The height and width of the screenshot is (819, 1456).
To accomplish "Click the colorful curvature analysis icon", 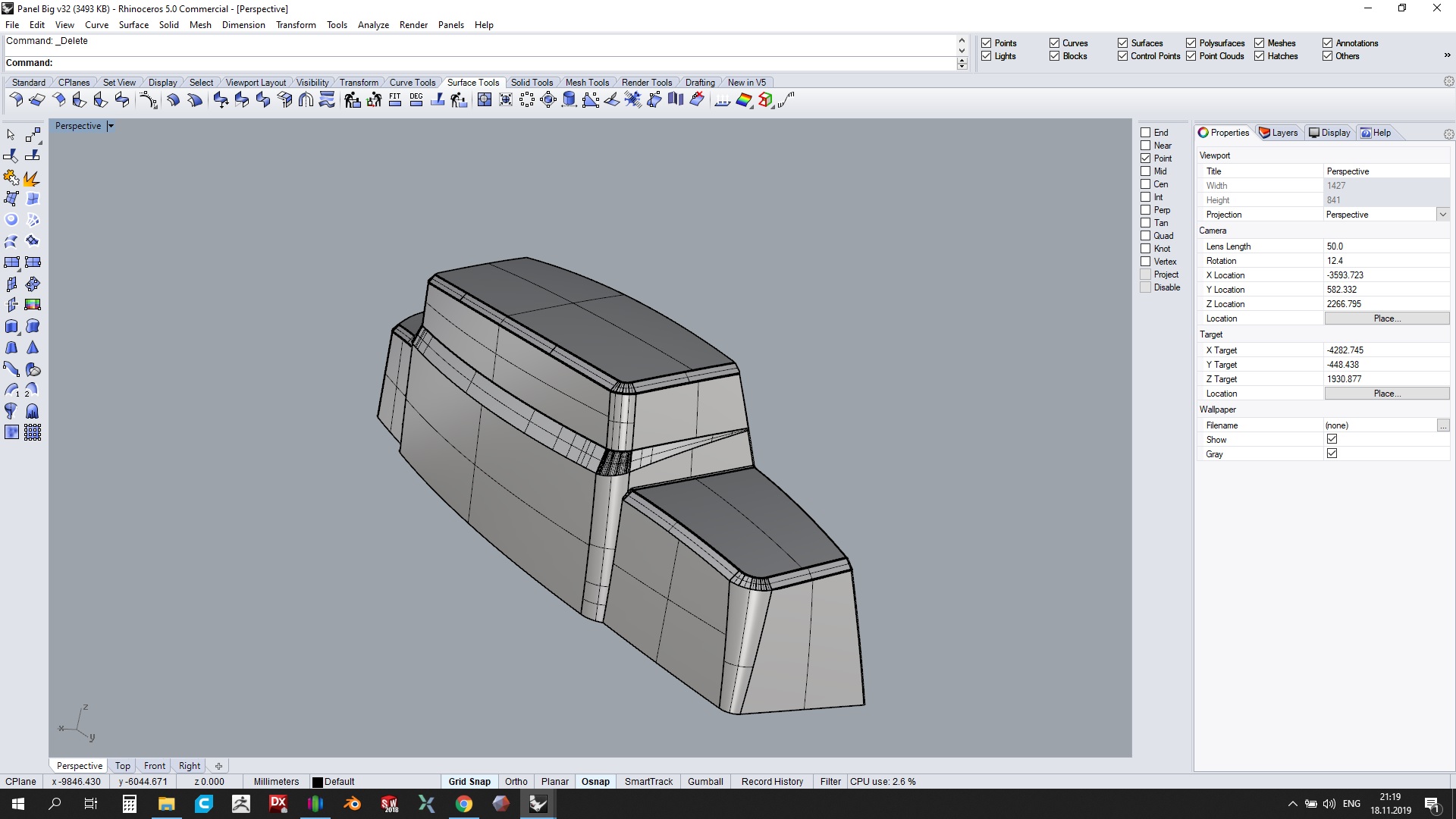I will [744, 100].
